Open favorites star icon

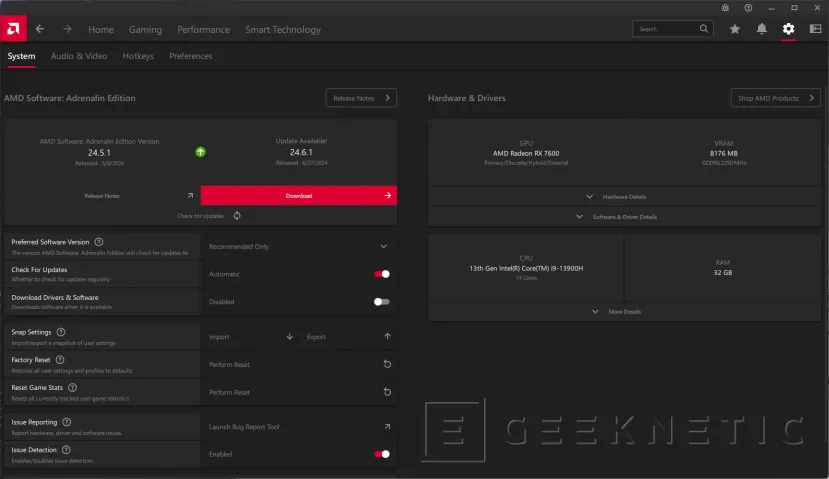735,29
